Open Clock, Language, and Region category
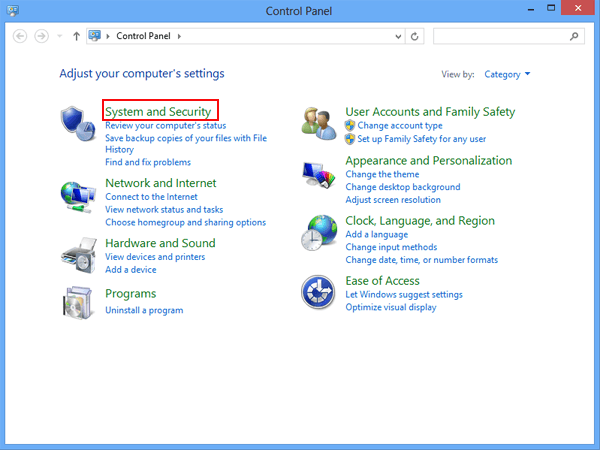Image resolution: width=600 pixels, height=450 pixels. click(x=420, y=221)
